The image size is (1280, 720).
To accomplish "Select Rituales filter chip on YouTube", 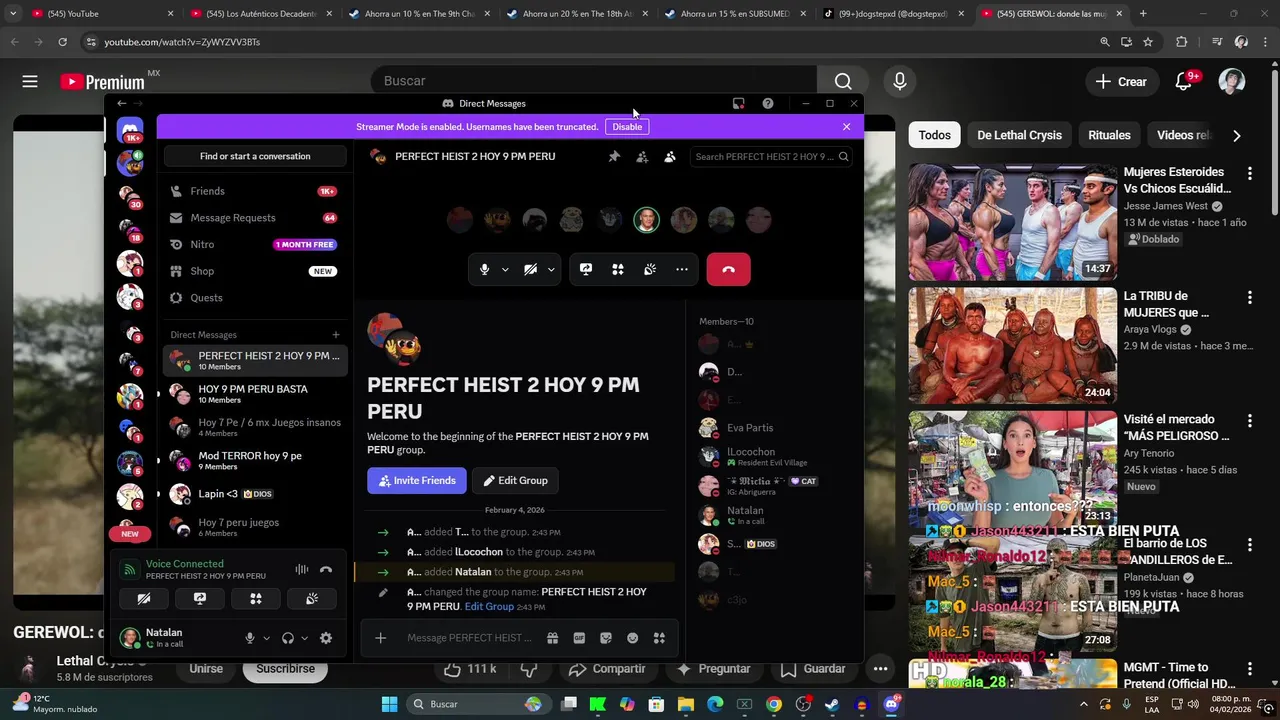I will point(1109,135).
